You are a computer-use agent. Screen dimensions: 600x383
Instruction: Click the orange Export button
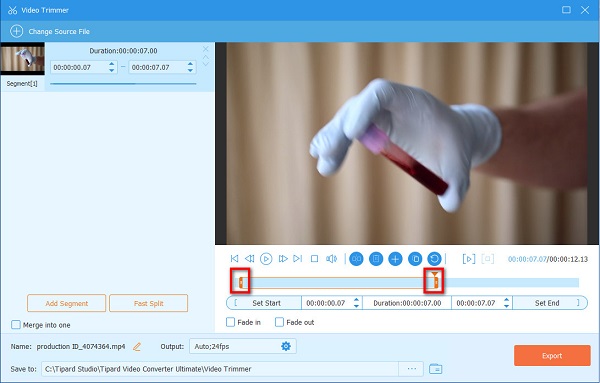[552, 356]
